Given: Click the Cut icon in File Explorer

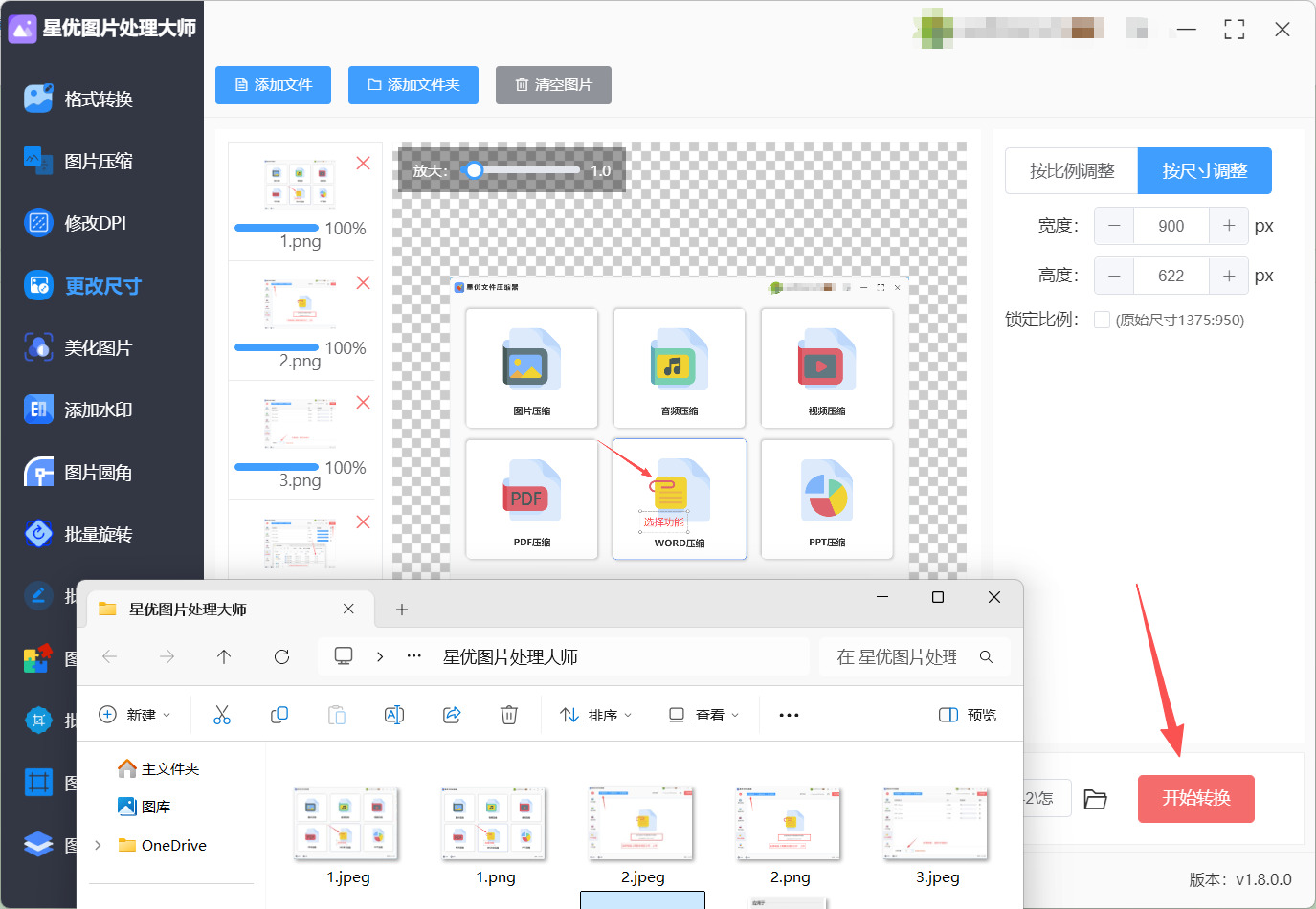Looking at the screenshot, I should pos(222,715).
